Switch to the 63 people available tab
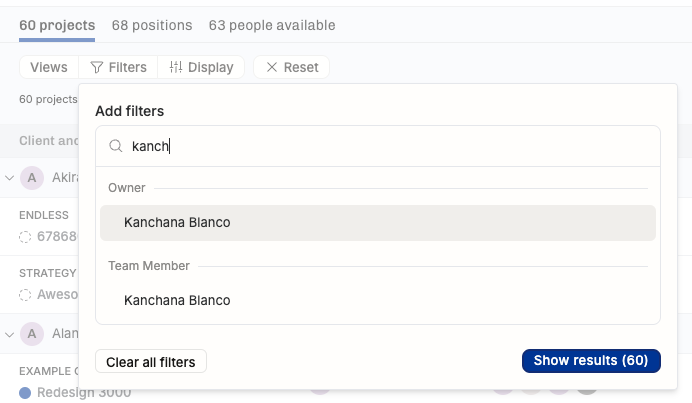 click(272, 25)
